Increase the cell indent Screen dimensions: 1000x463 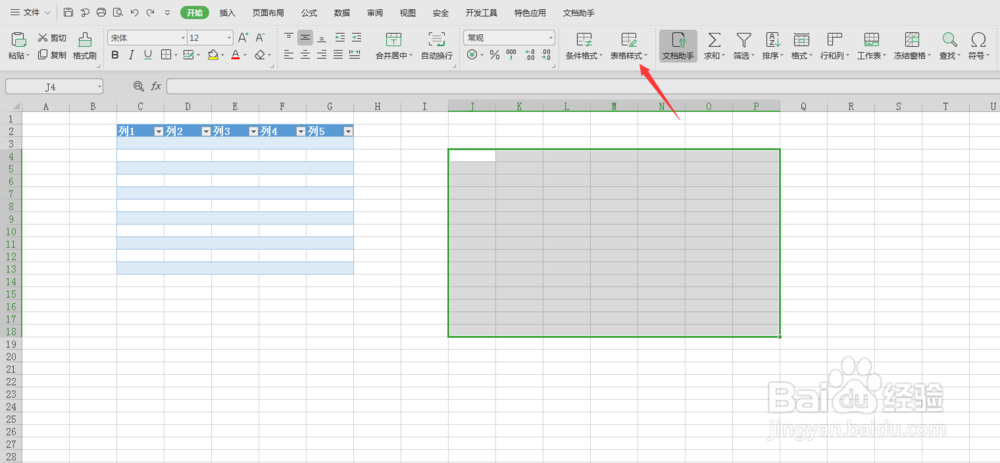pyautogui.click(x=356, y=38)
